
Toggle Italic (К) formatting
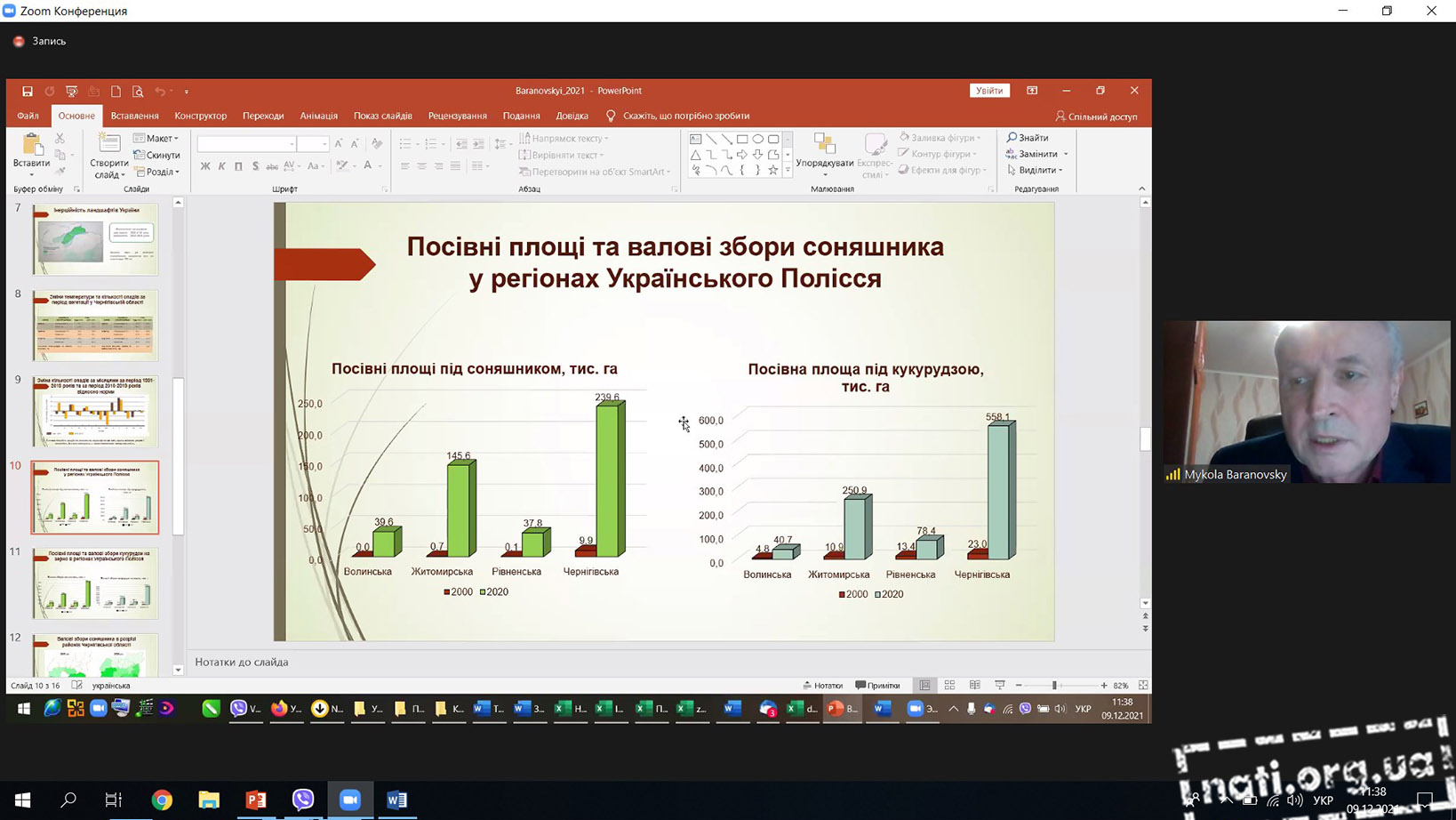click(222, 166)
